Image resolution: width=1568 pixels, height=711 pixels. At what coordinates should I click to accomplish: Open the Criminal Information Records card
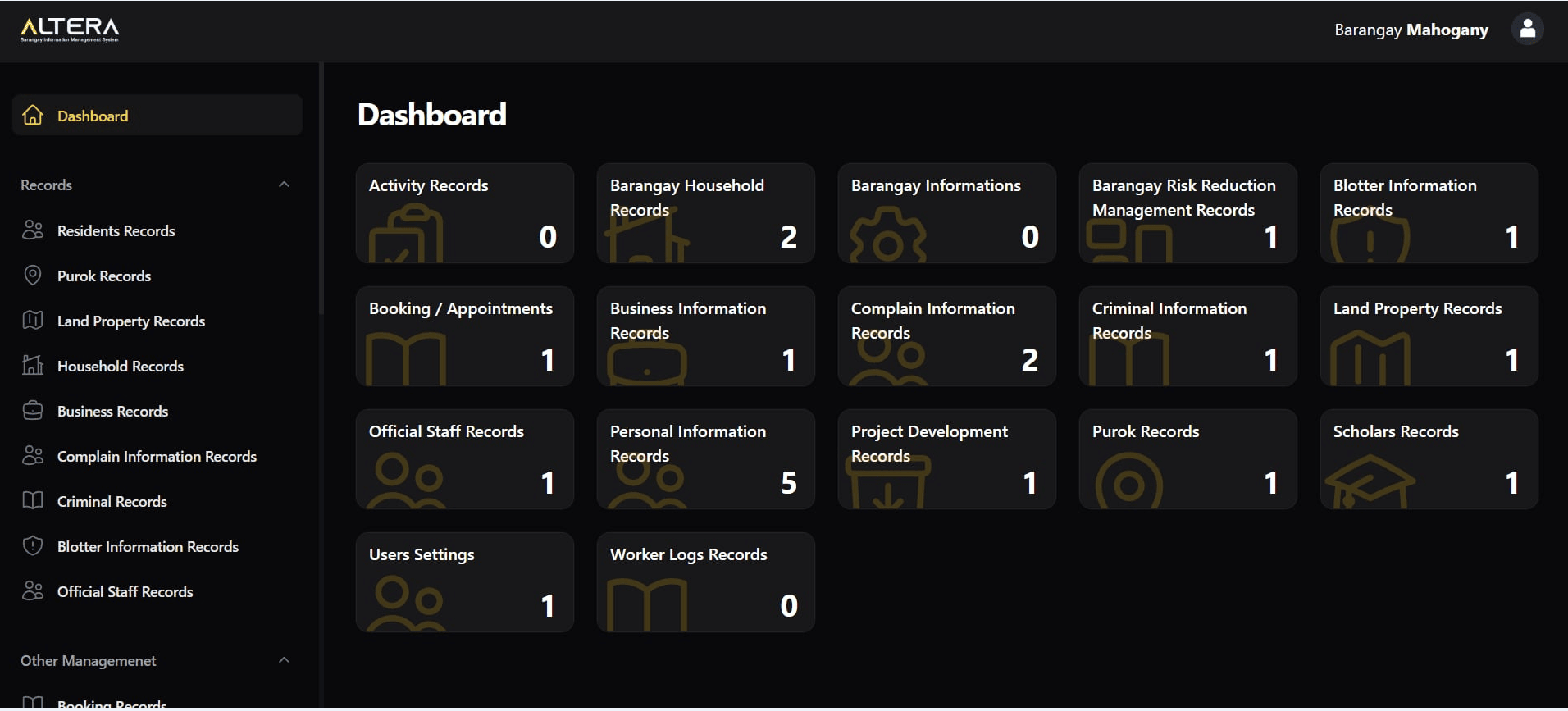click(x=1188, y=336)
